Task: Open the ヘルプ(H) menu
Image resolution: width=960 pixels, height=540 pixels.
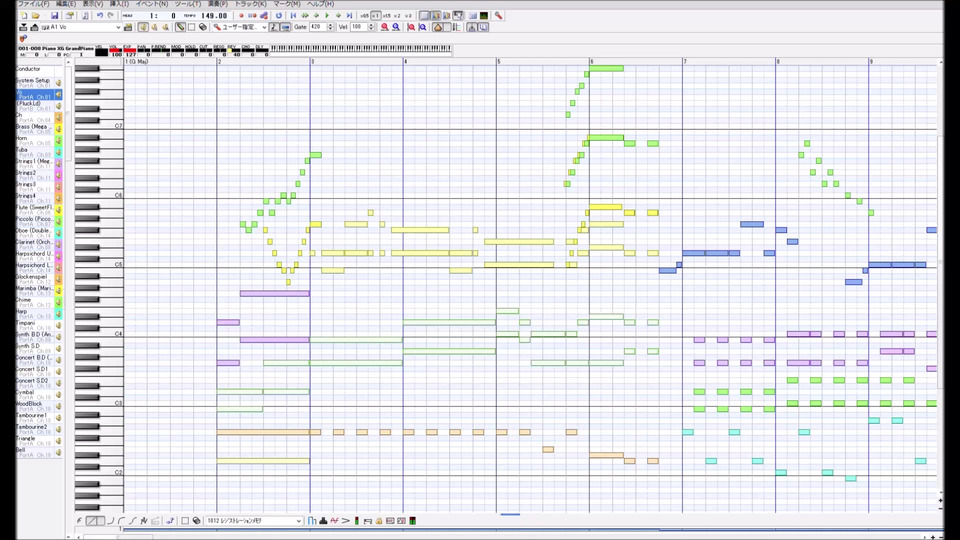Action: pyautogui.click(x=320, y=4)
